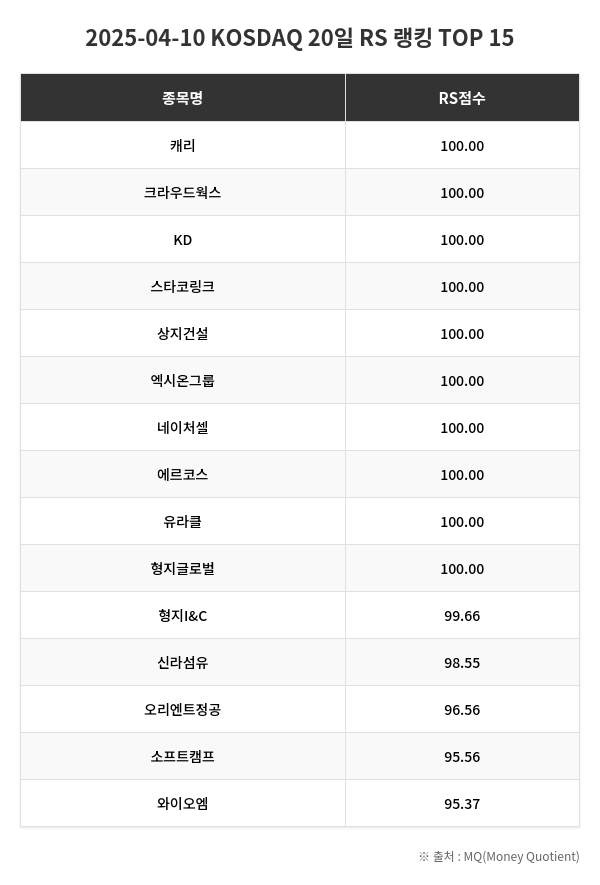Select the 엑시온그룹 stock row

[182, 381]
